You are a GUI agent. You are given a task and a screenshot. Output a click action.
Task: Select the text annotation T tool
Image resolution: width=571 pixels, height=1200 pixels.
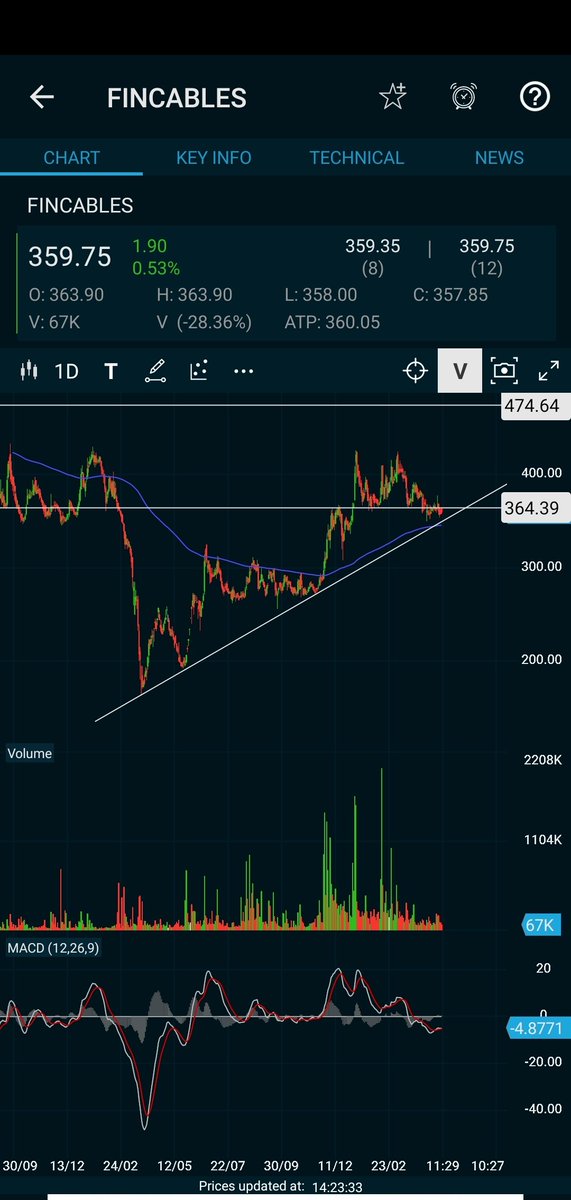click(111, 372)
